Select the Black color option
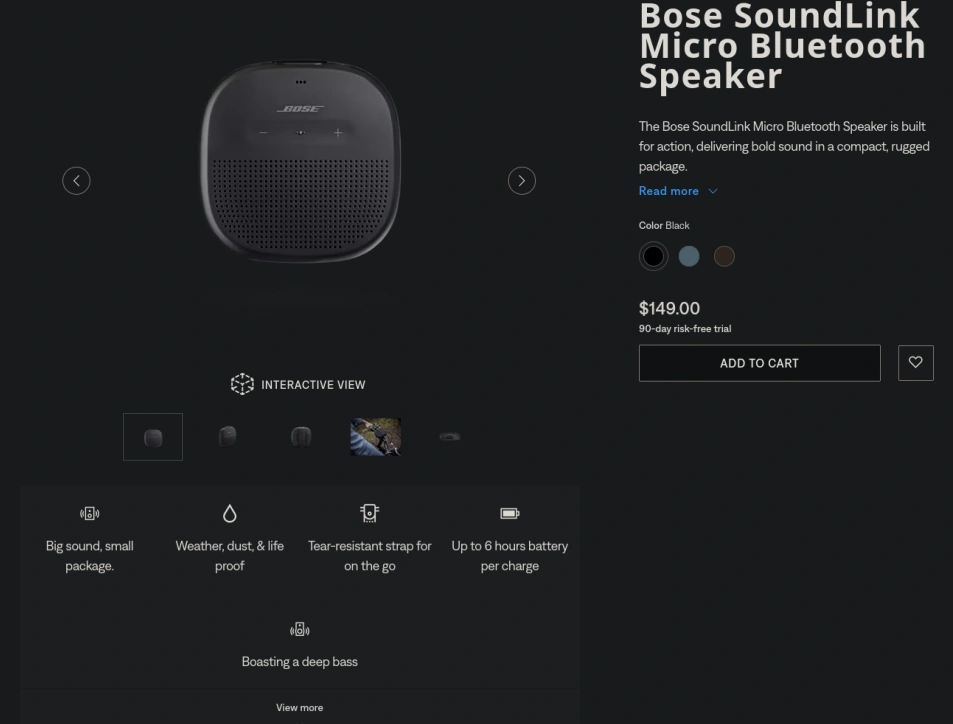Screen dimensions: 953x724 653,256
